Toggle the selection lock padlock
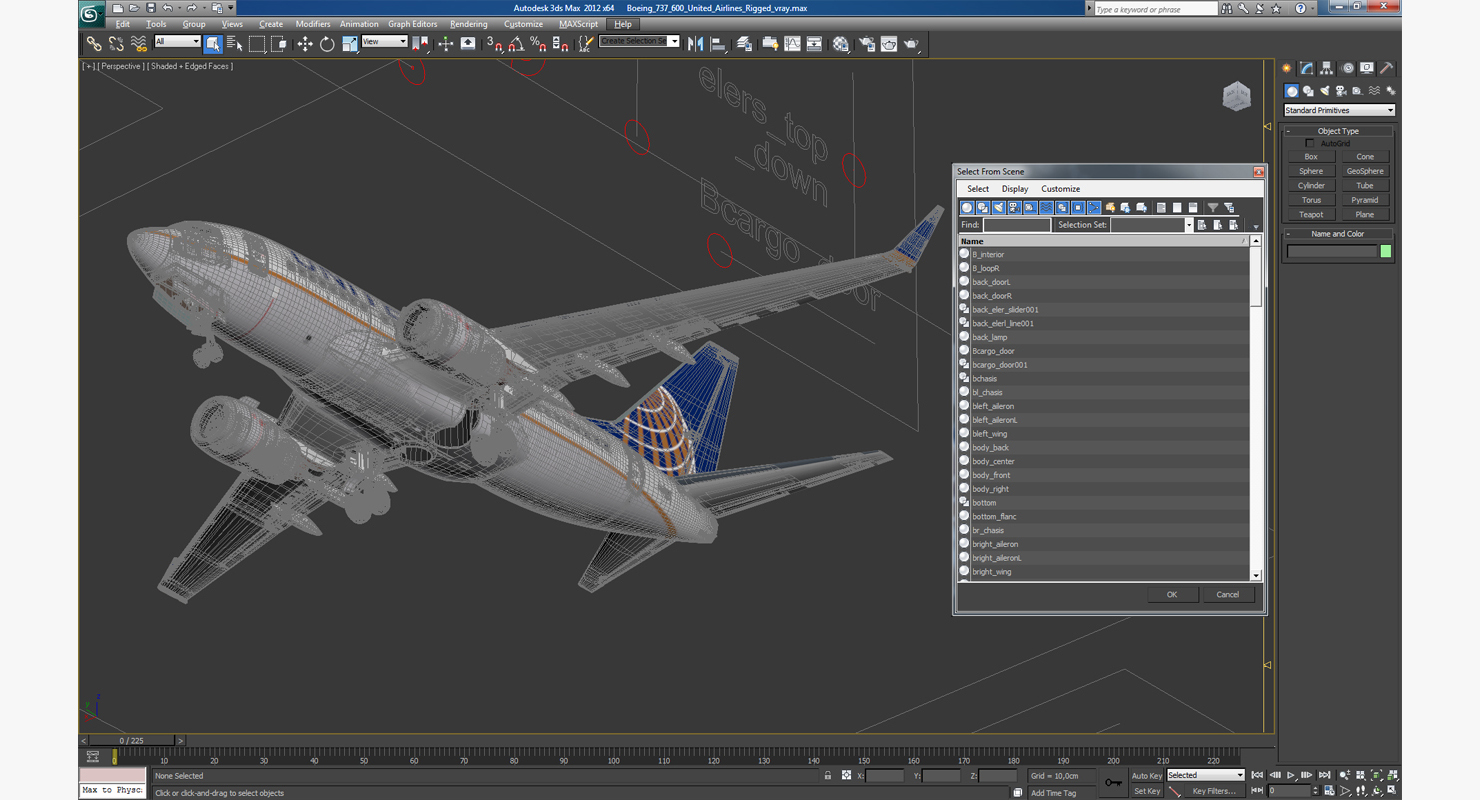The width and height of the screenshot is (1480, 800). coord(827,775)
